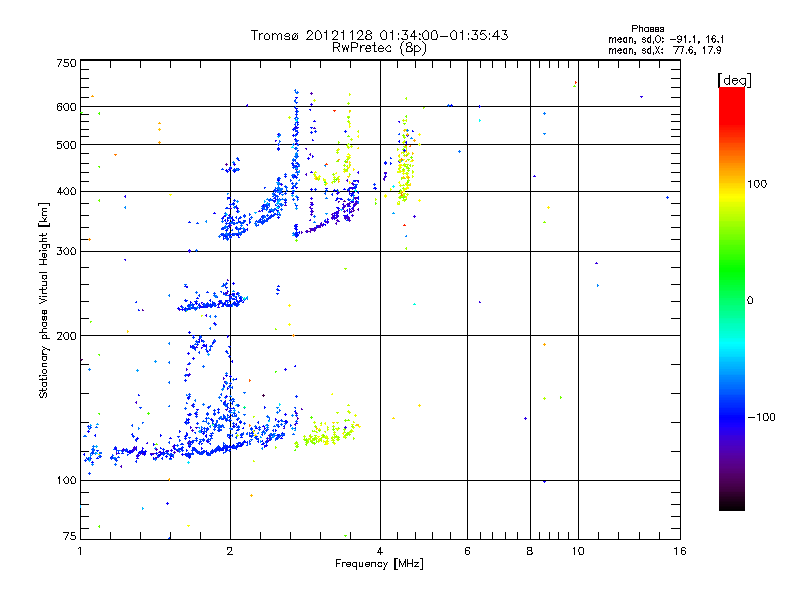
Task: Click the 100 height axis tick label
Action: (66, 481)
